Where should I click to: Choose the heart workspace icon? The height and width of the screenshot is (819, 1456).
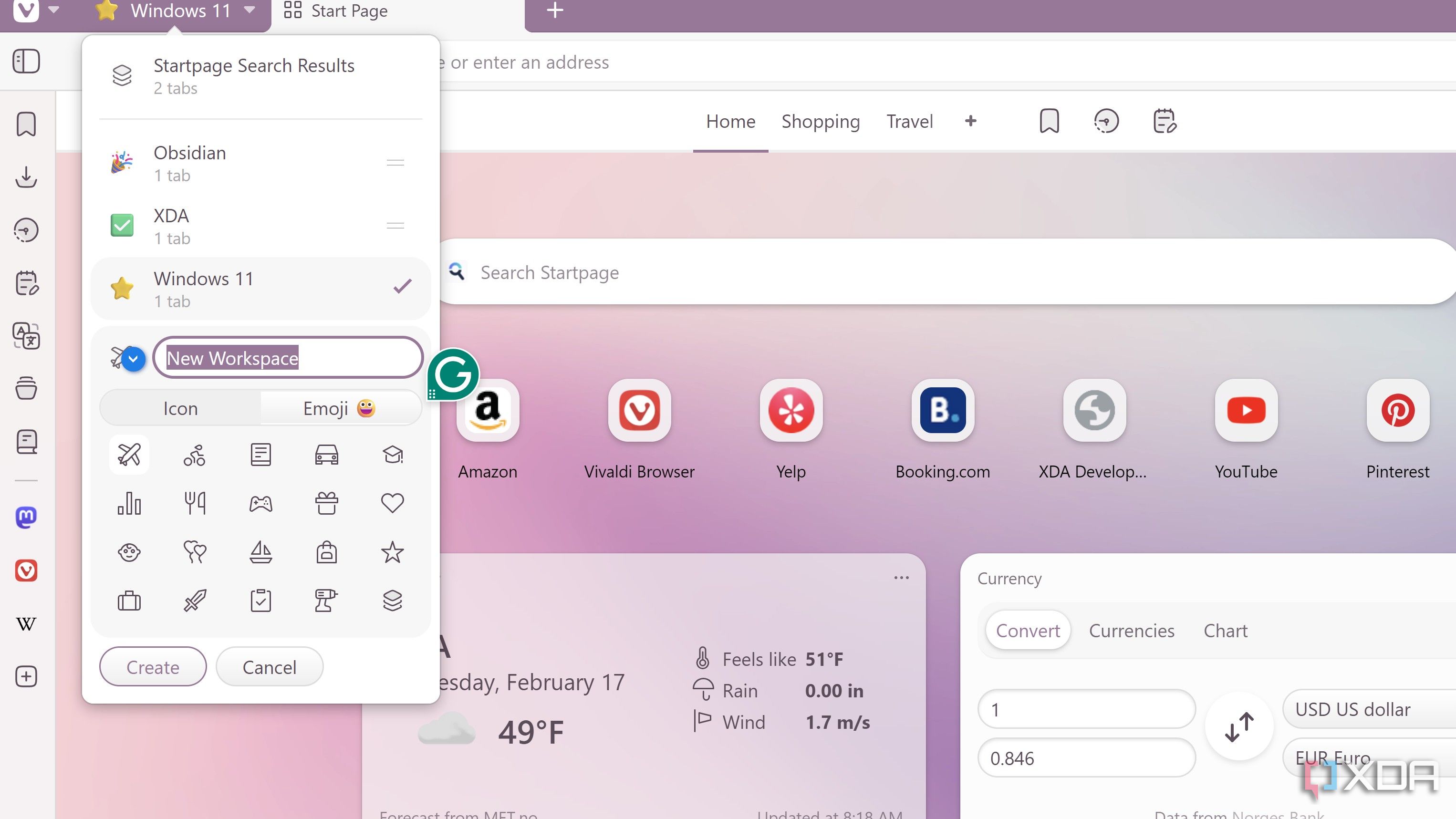[x=392, y=503]
